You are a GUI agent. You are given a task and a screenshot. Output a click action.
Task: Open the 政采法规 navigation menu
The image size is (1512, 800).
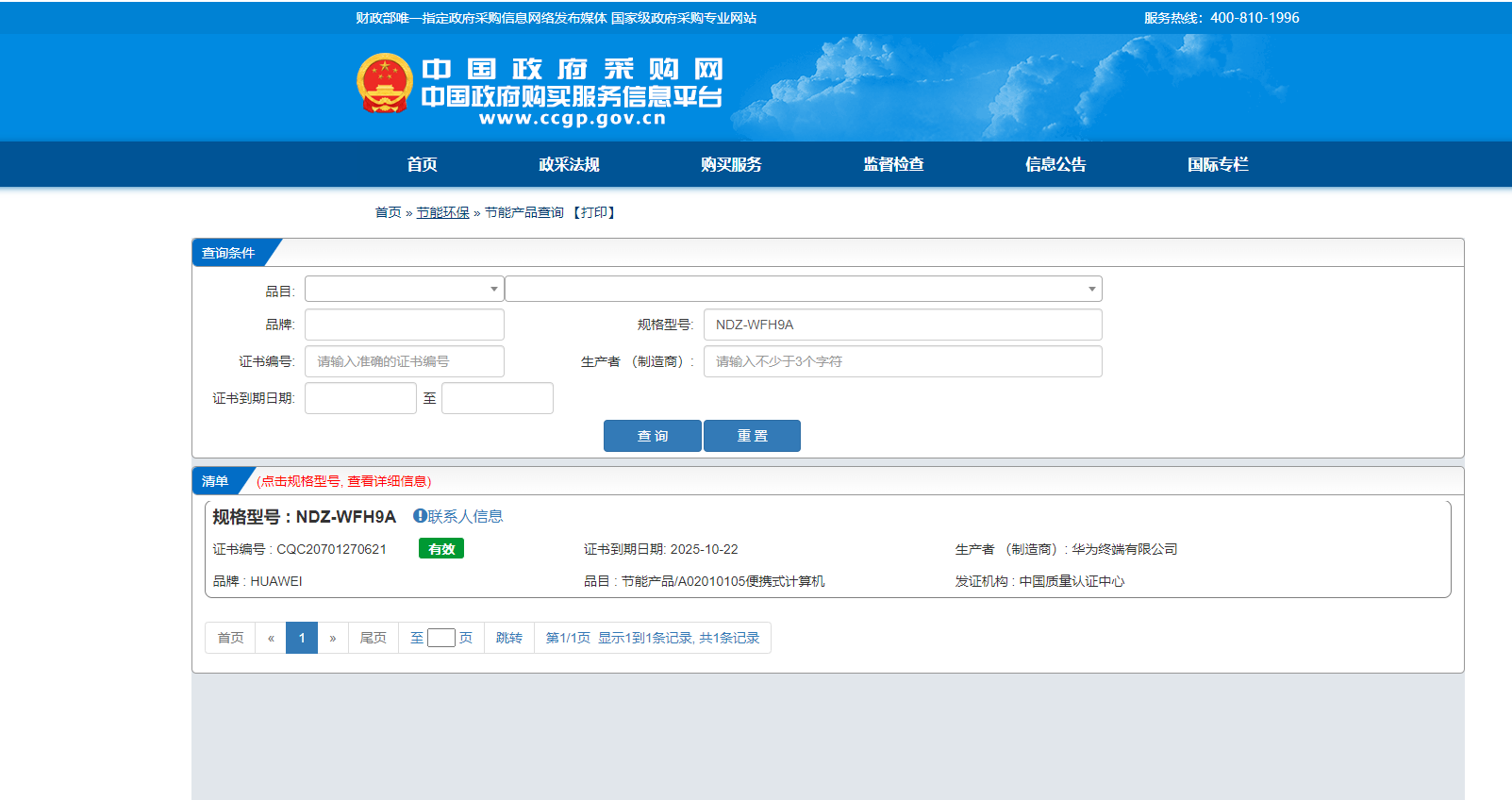(x=569, y=164)
